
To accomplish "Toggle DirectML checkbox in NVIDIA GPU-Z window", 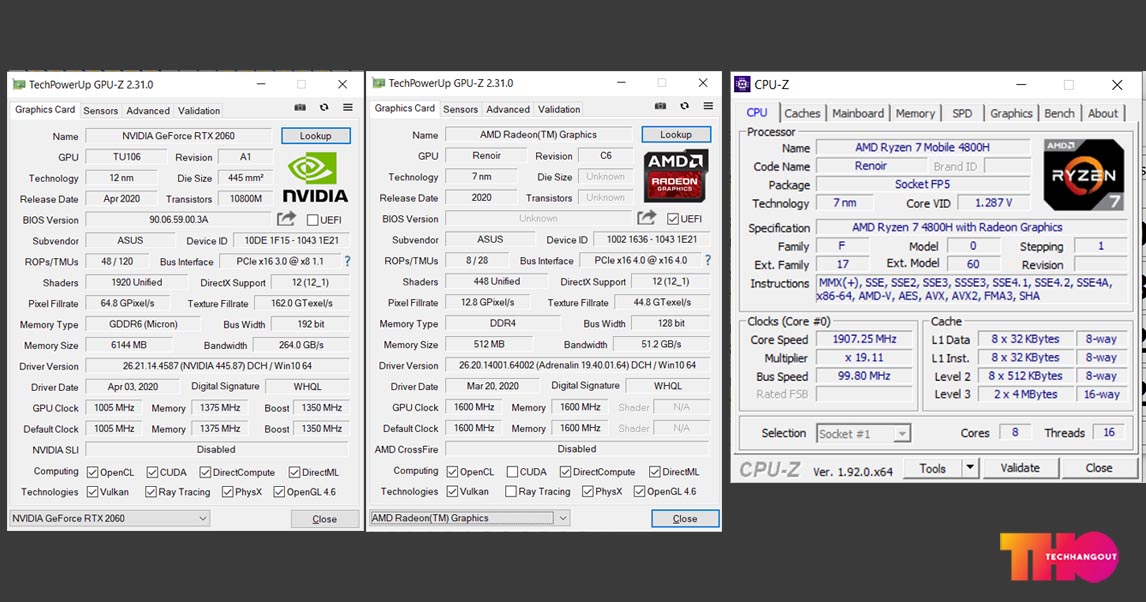I will pos(294,473).
